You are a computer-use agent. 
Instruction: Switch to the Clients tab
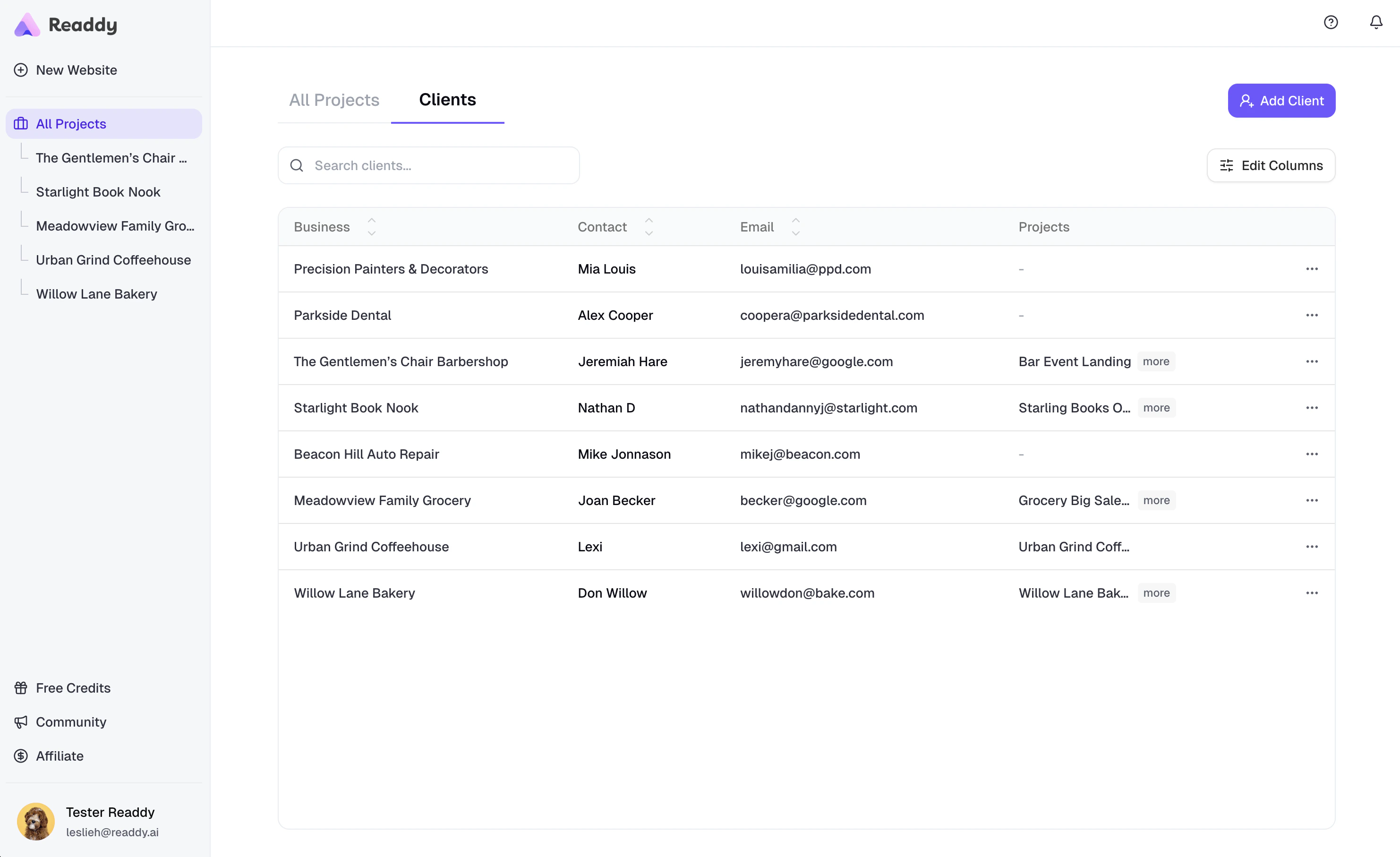pyautogui.click(x=447, y=100)
